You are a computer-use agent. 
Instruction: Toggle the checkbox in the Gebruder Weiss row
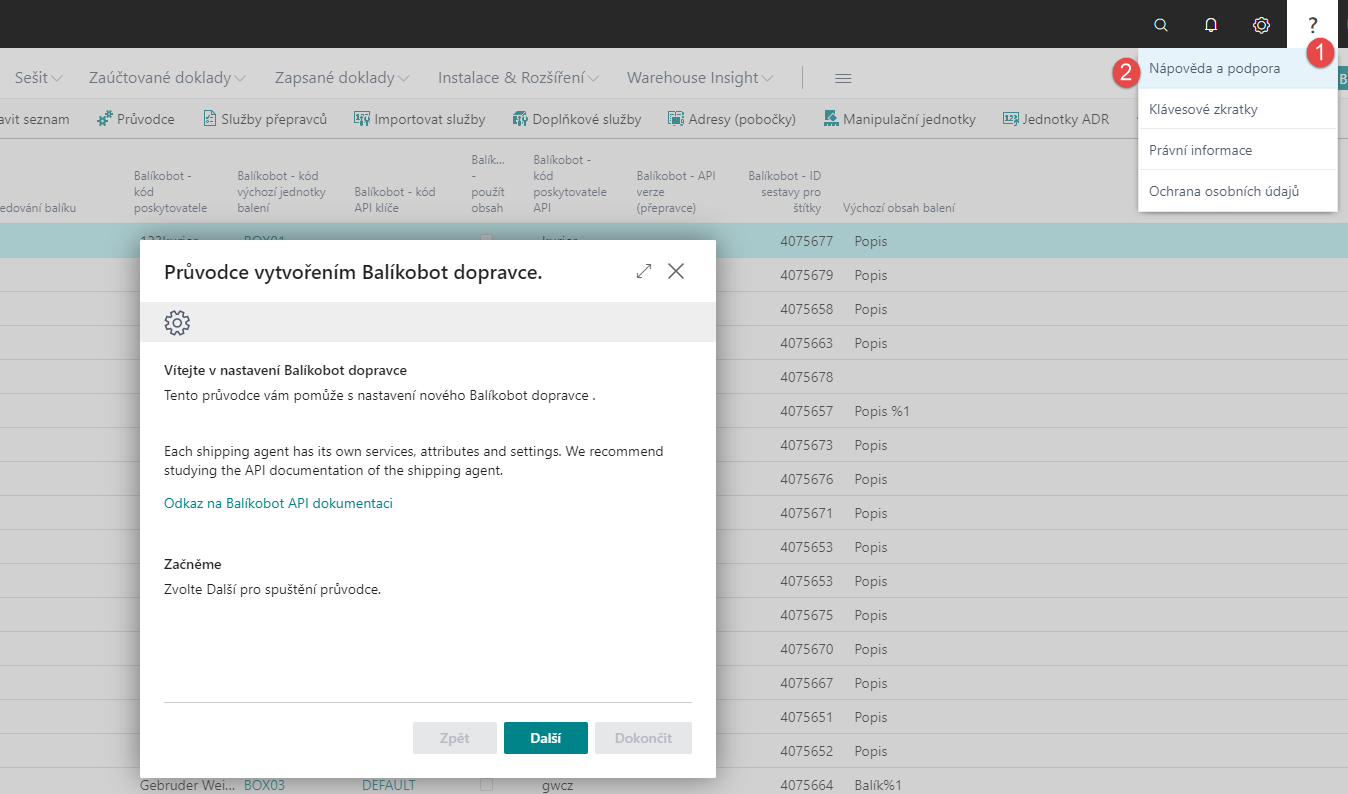pyautogui.click(x=487, y=785)
